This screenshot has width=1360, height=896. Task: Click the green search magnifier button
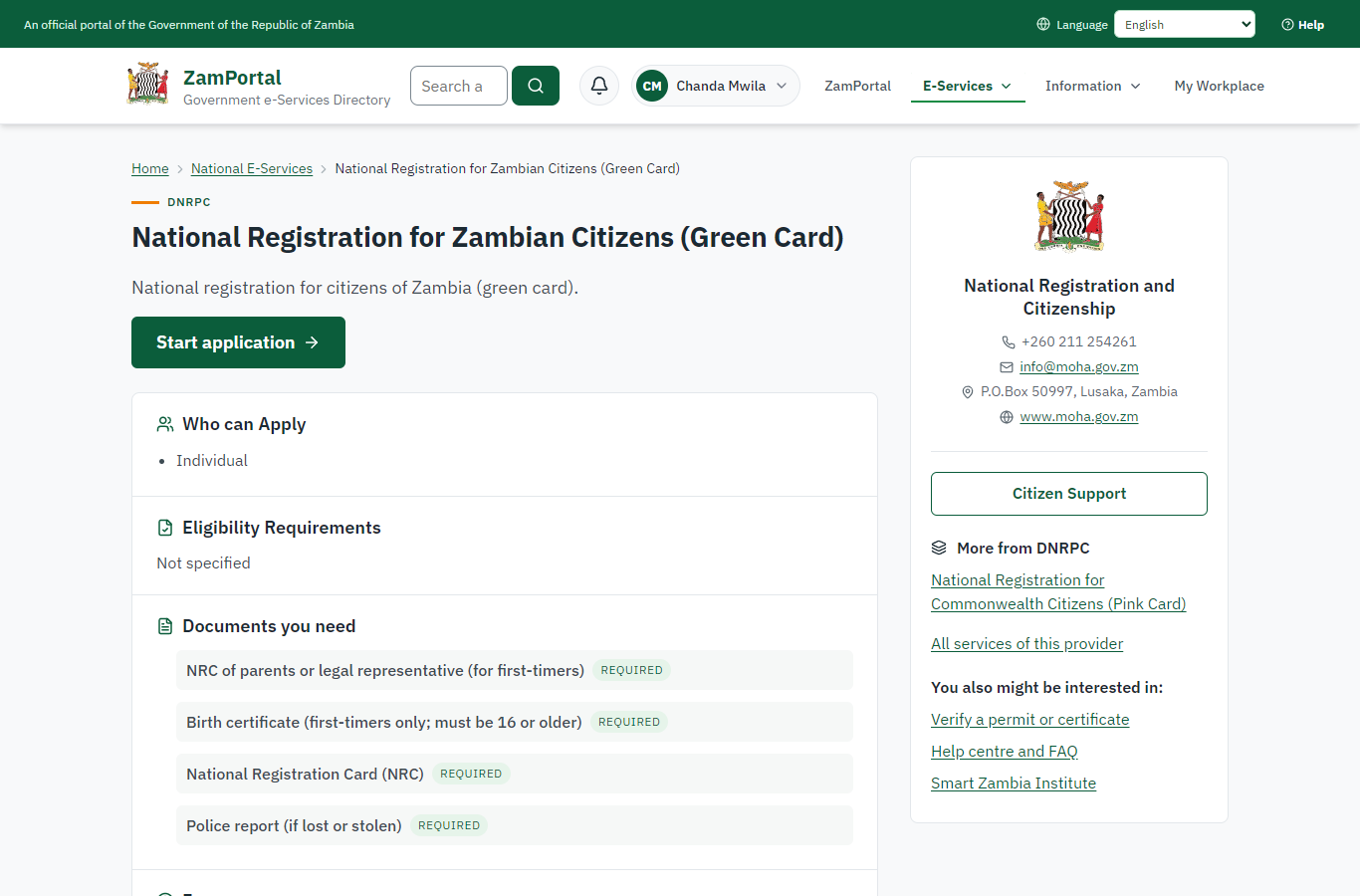coord(536,86)
